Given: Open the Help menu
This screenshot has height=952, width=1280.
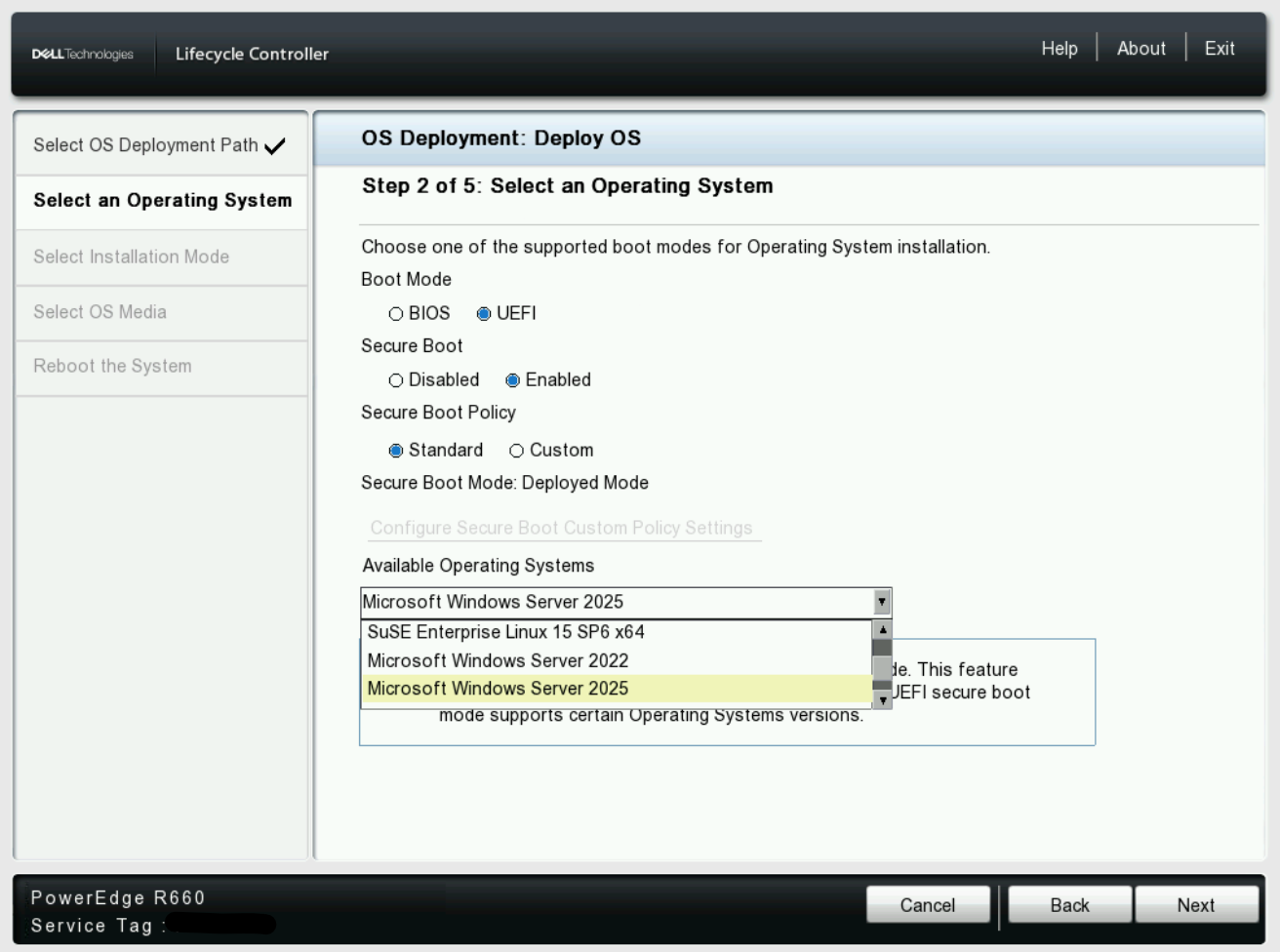Looking at the screenshot, I should (1060, 49).
